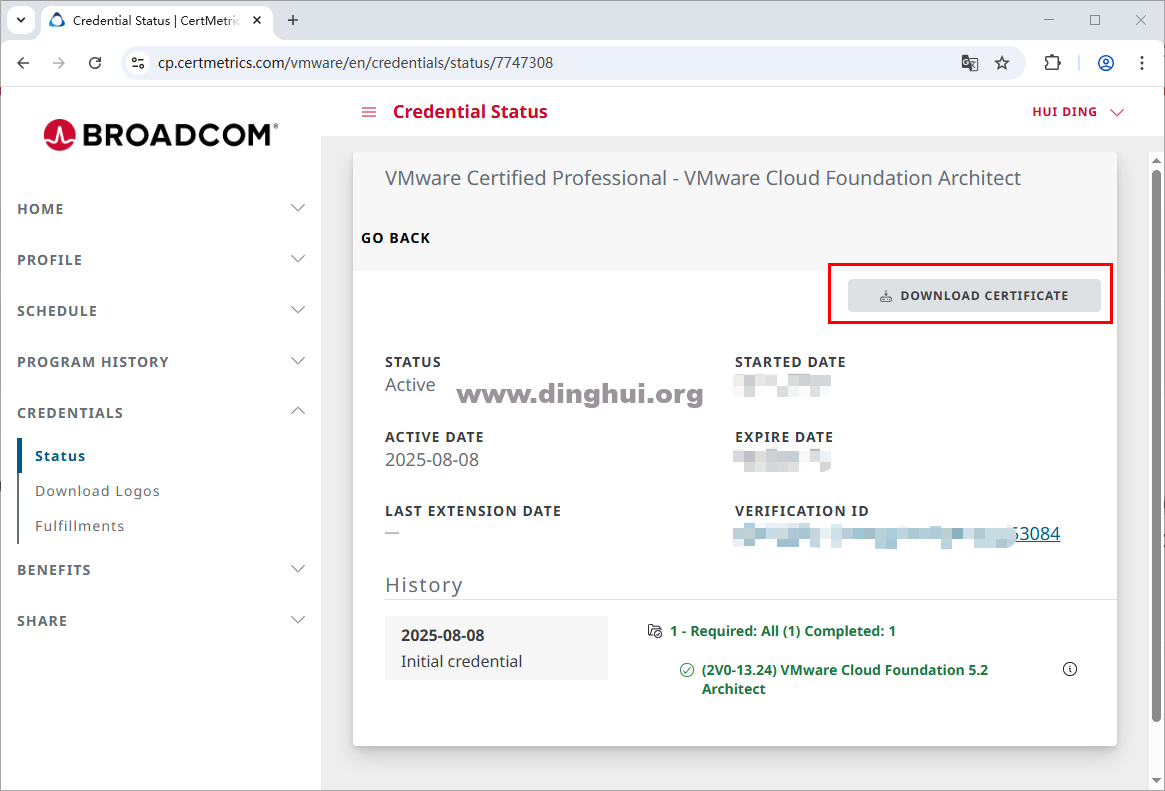Expand the SHARE menu chevron

click(x=298, y=620)
